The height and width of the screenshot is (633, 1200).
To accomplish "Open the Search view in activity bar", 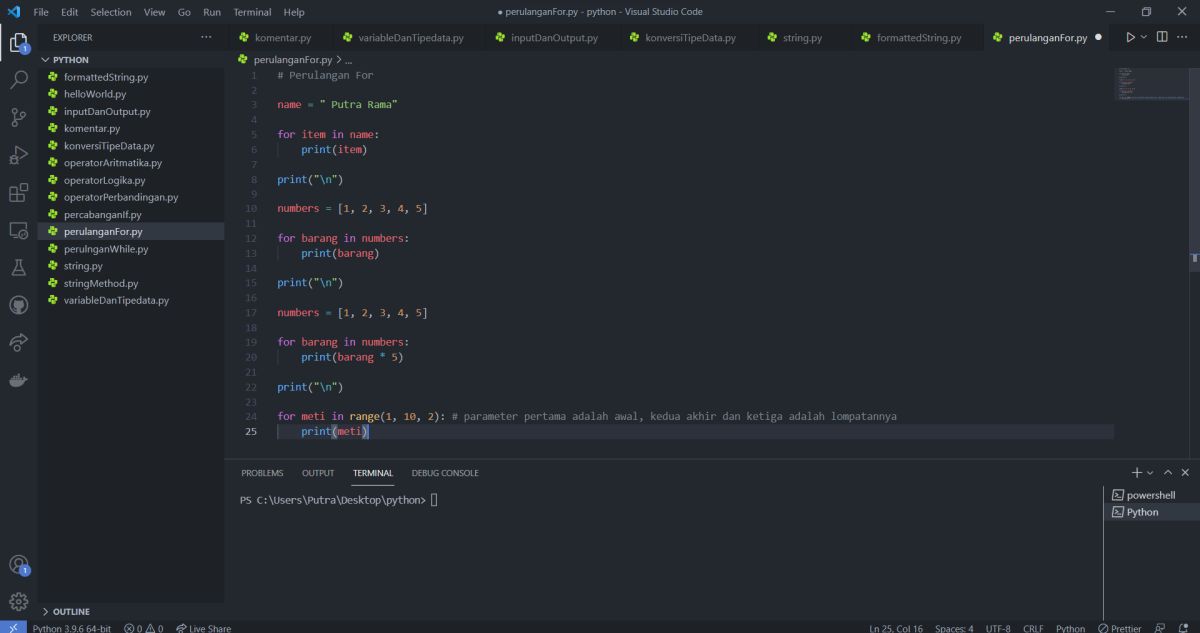I will tap(18, 80).
